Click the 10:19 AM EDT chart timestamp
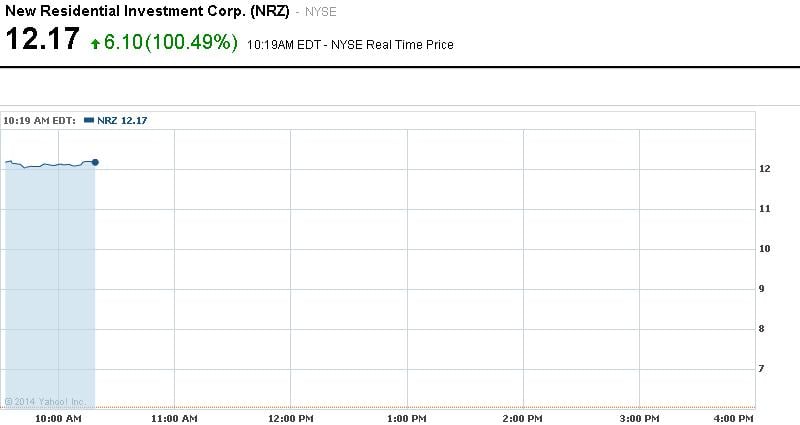 coord(39,120)
